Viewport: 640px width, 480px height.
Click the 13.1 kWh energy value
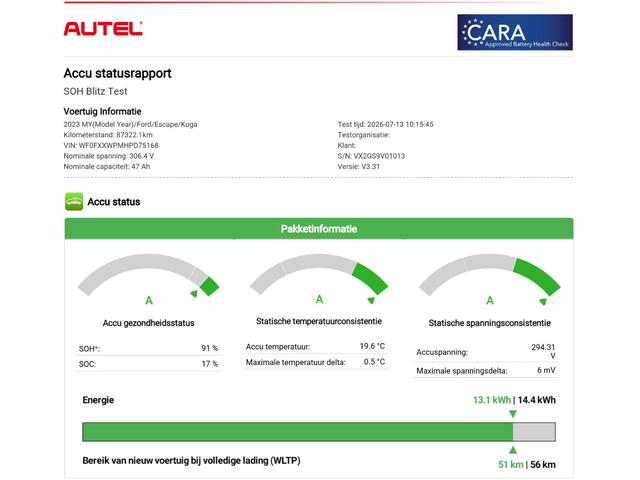click(492, 400)
